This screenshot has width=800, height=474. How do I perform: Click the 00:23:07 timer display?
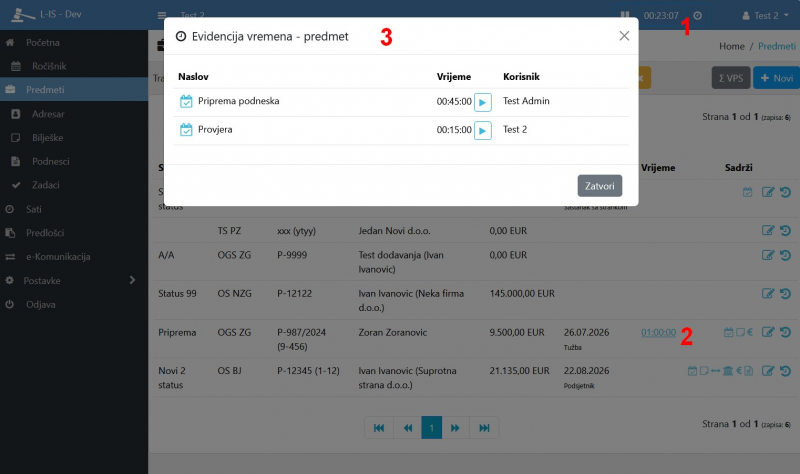tap(661, 16)
